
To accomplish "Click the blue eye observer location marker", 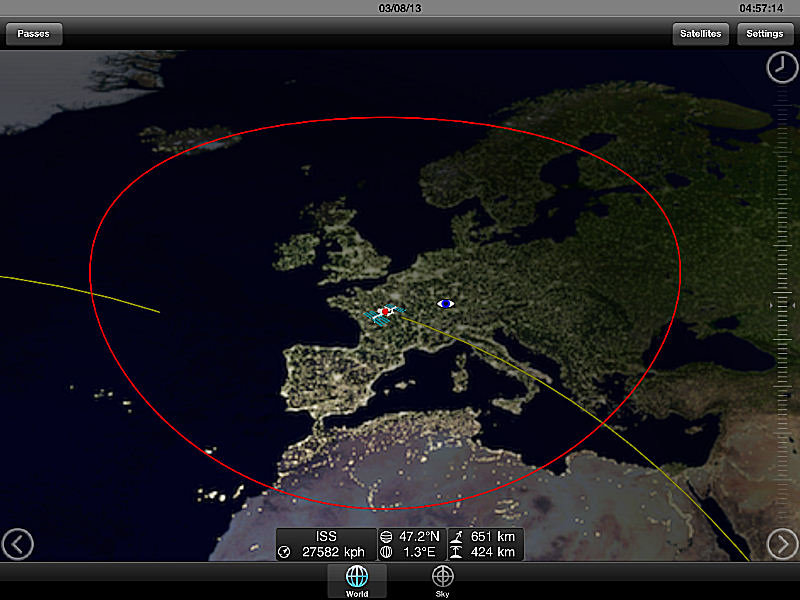I will click(x=446, y=304).
